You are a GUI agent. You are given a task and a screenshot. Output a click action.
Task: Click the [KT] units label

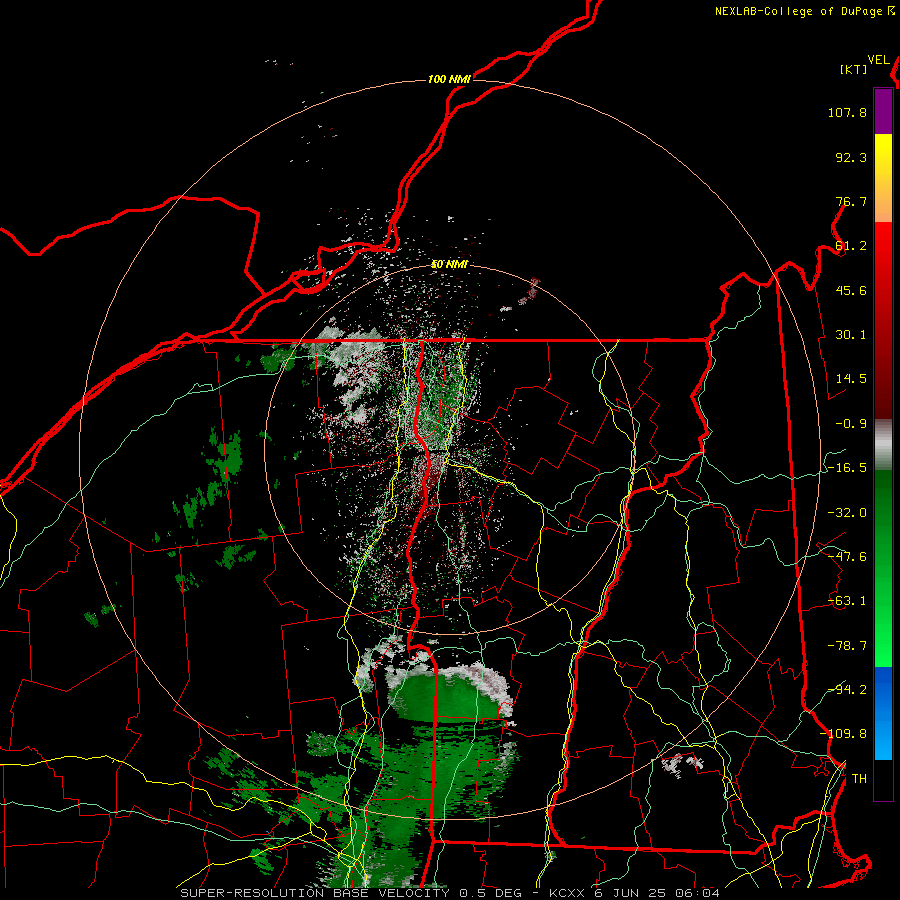(854, 69)
